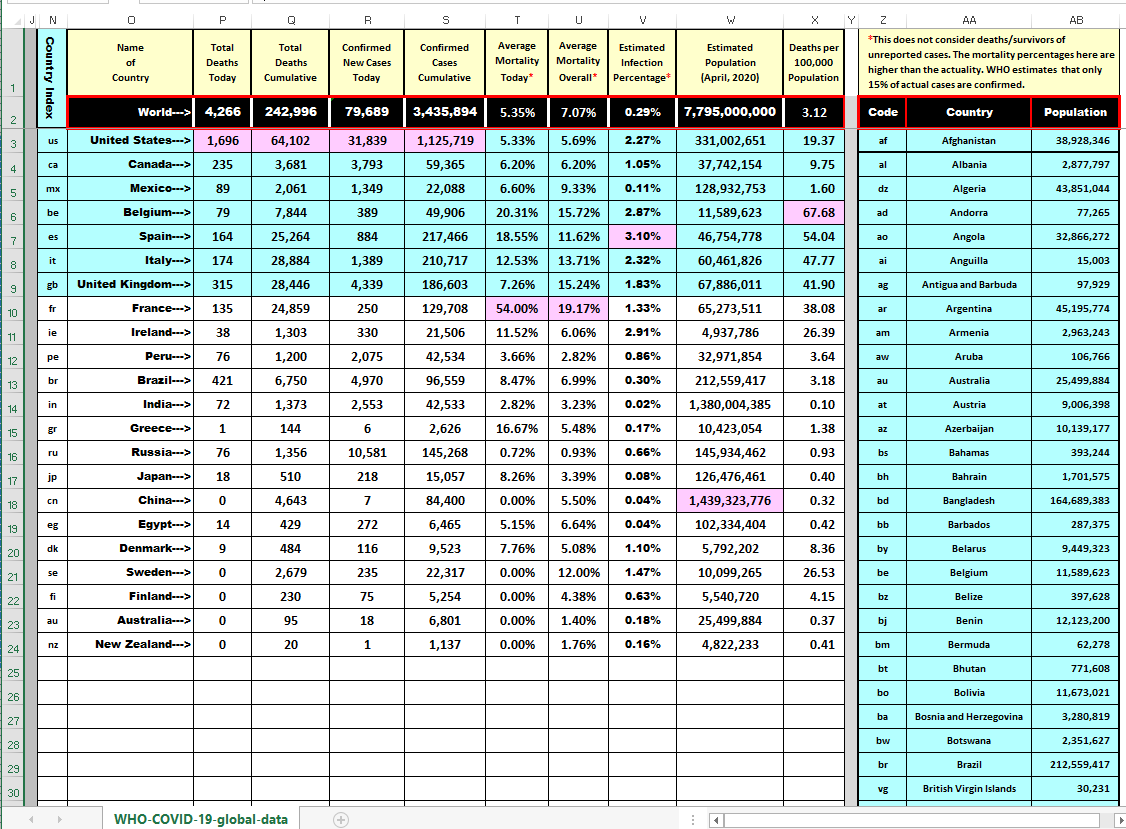
Task: Click Bosnia and Herzegovina cell
Action: click(x=969, y=716)
